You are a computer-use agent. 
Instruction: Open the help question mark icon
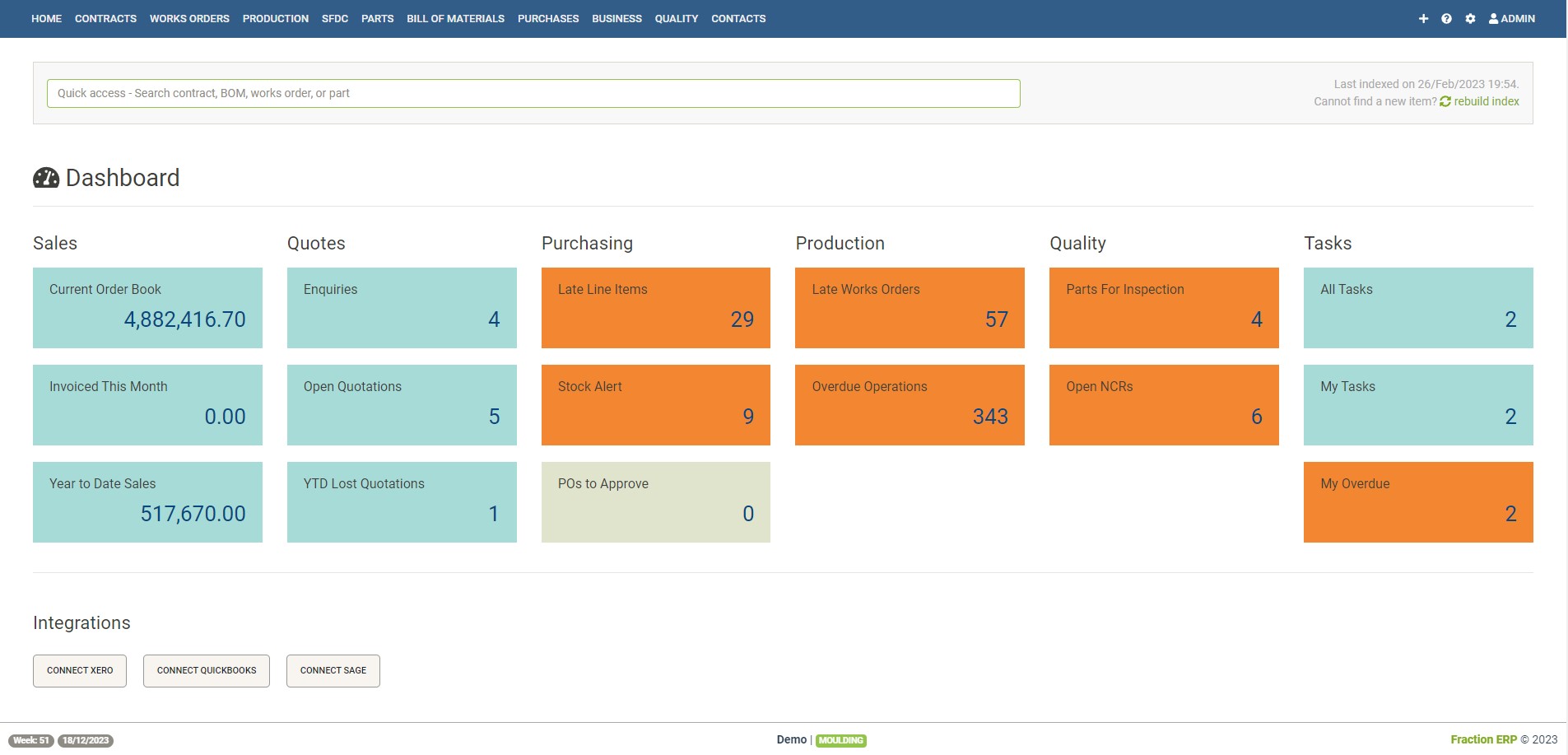tap(1446, 19)
